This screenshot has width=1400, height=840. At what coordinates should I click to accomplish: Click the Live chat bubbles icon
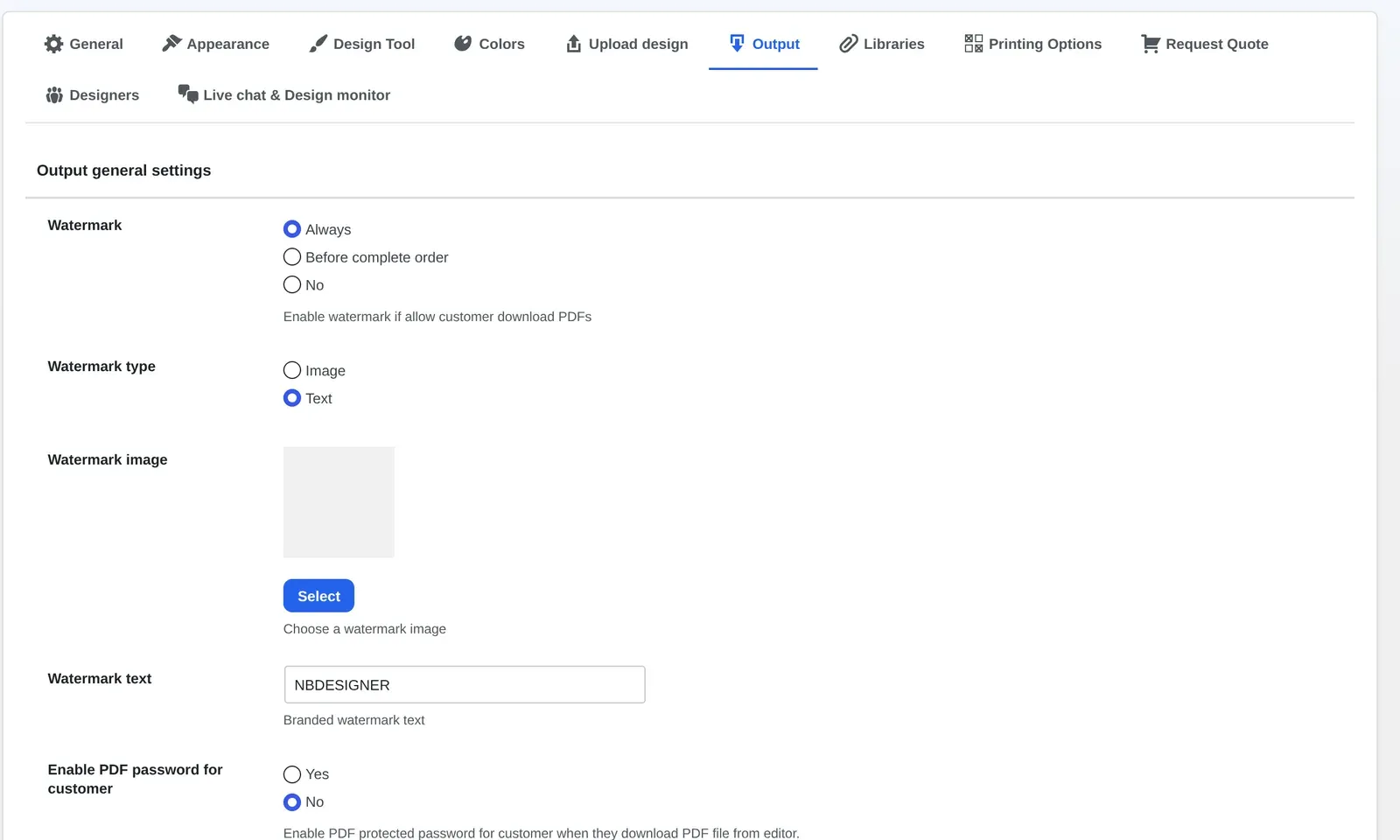click(188, 94)
